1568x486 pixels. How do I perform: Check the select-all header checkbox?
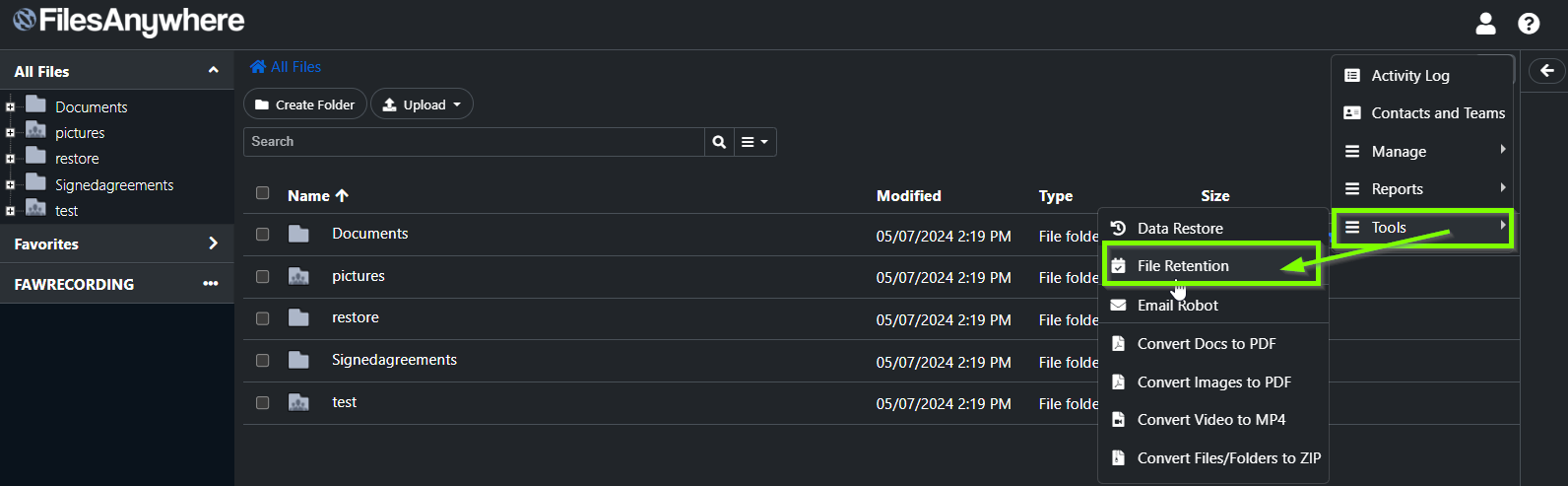point(262,193)
